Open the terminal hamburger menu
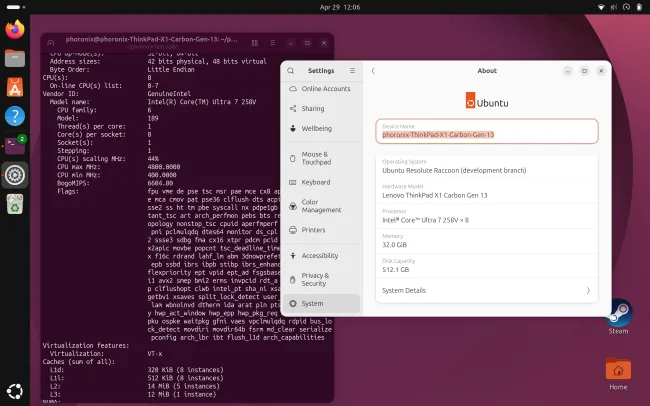The width and height of the screenshot is (650, 406). click(272, 43)
